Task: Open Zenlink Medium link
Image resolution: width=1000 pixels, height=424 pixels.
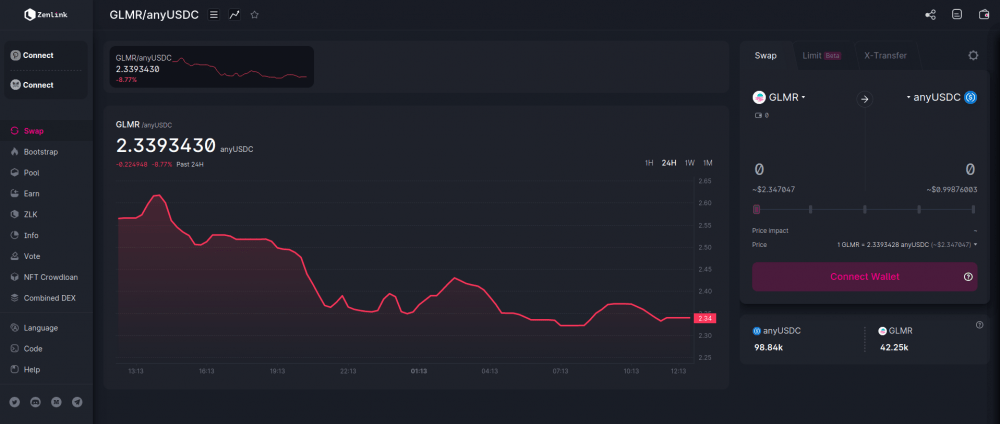Action: (56, 402)
